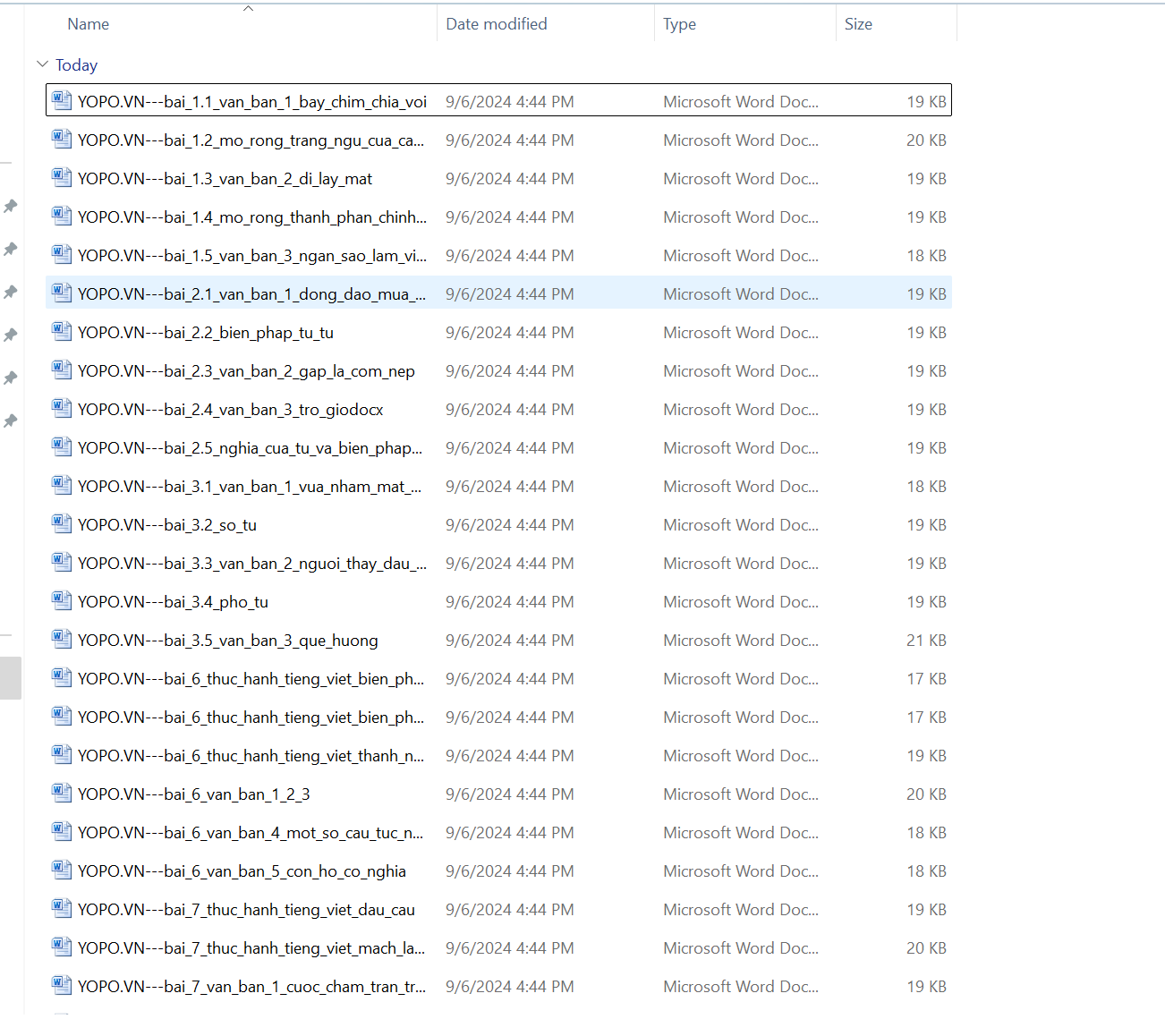
Task: Click date modified of bai_7 cuoc_cham_tran file
Action: click(510, 987)
